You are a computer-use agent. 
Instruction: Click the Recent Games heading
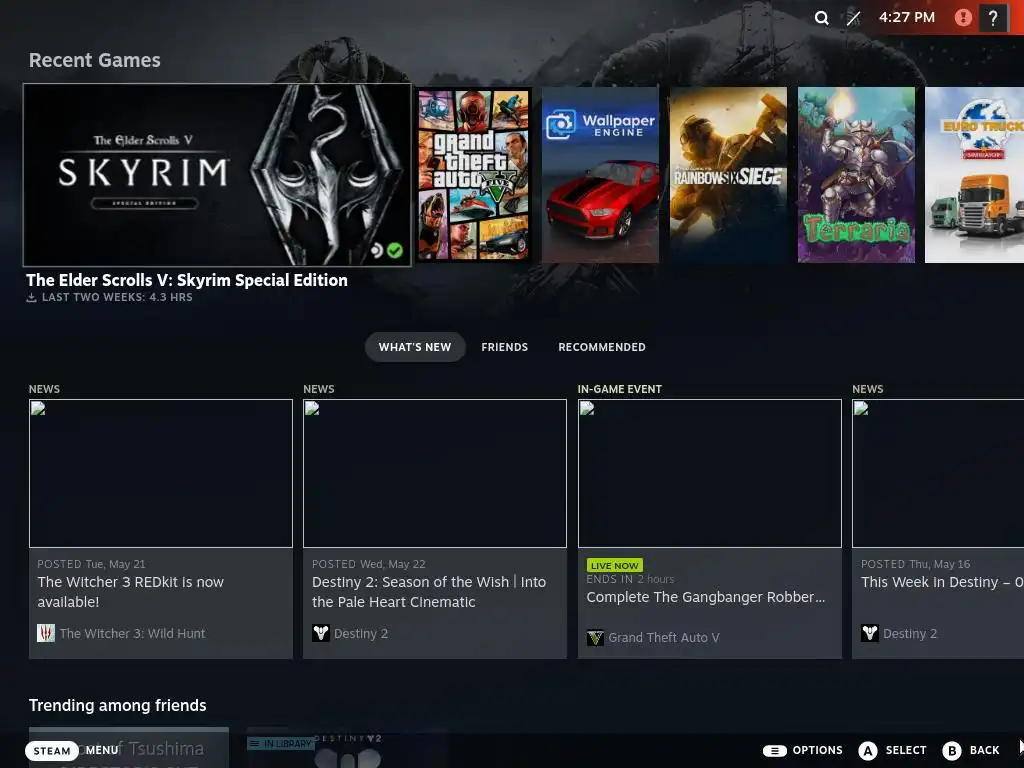pos(95,60)
